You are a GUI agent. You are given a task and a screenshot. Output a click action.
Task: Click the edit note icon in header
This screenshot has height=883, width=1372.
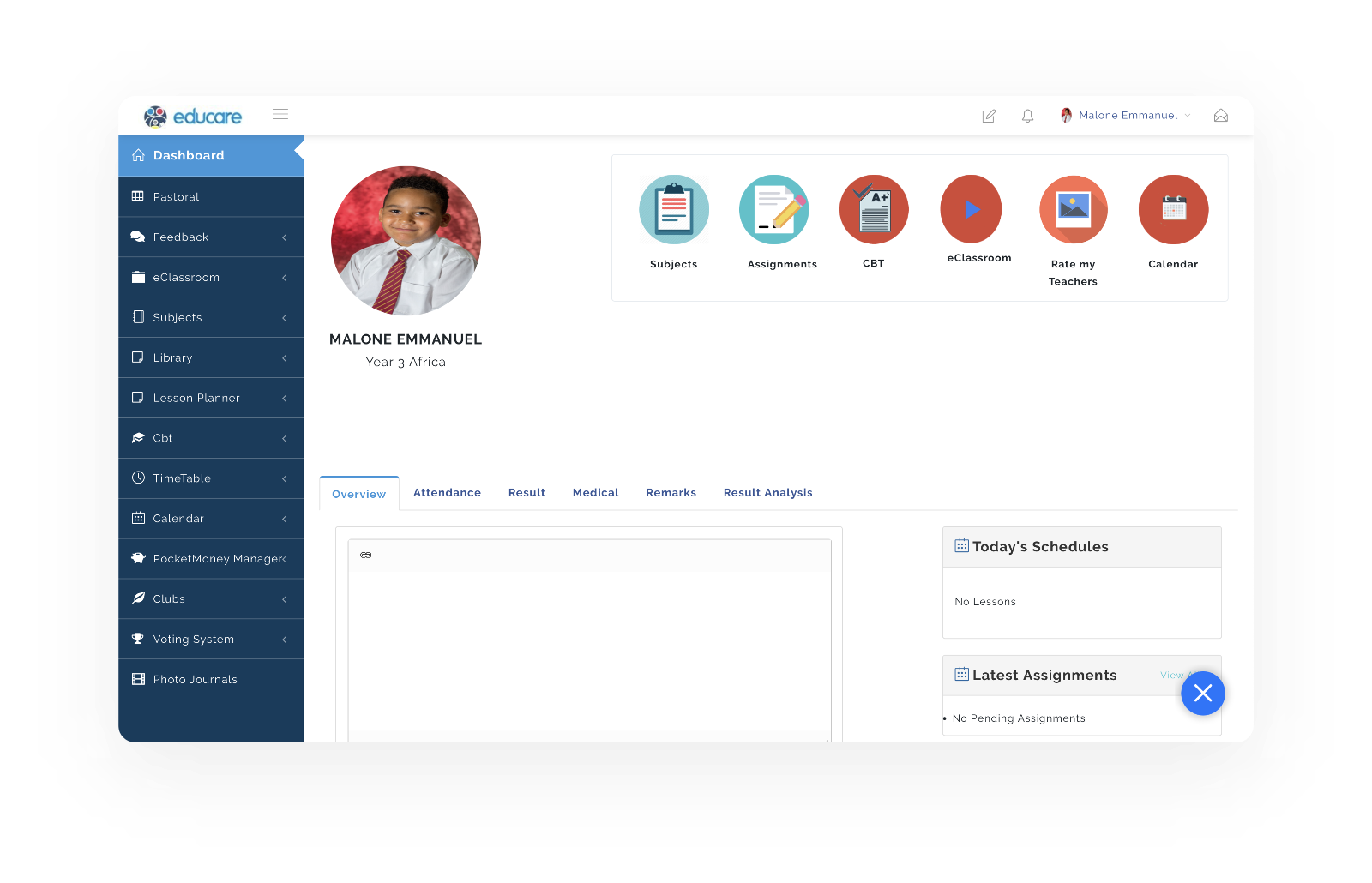pyautogui.click(x=989, y=116)
